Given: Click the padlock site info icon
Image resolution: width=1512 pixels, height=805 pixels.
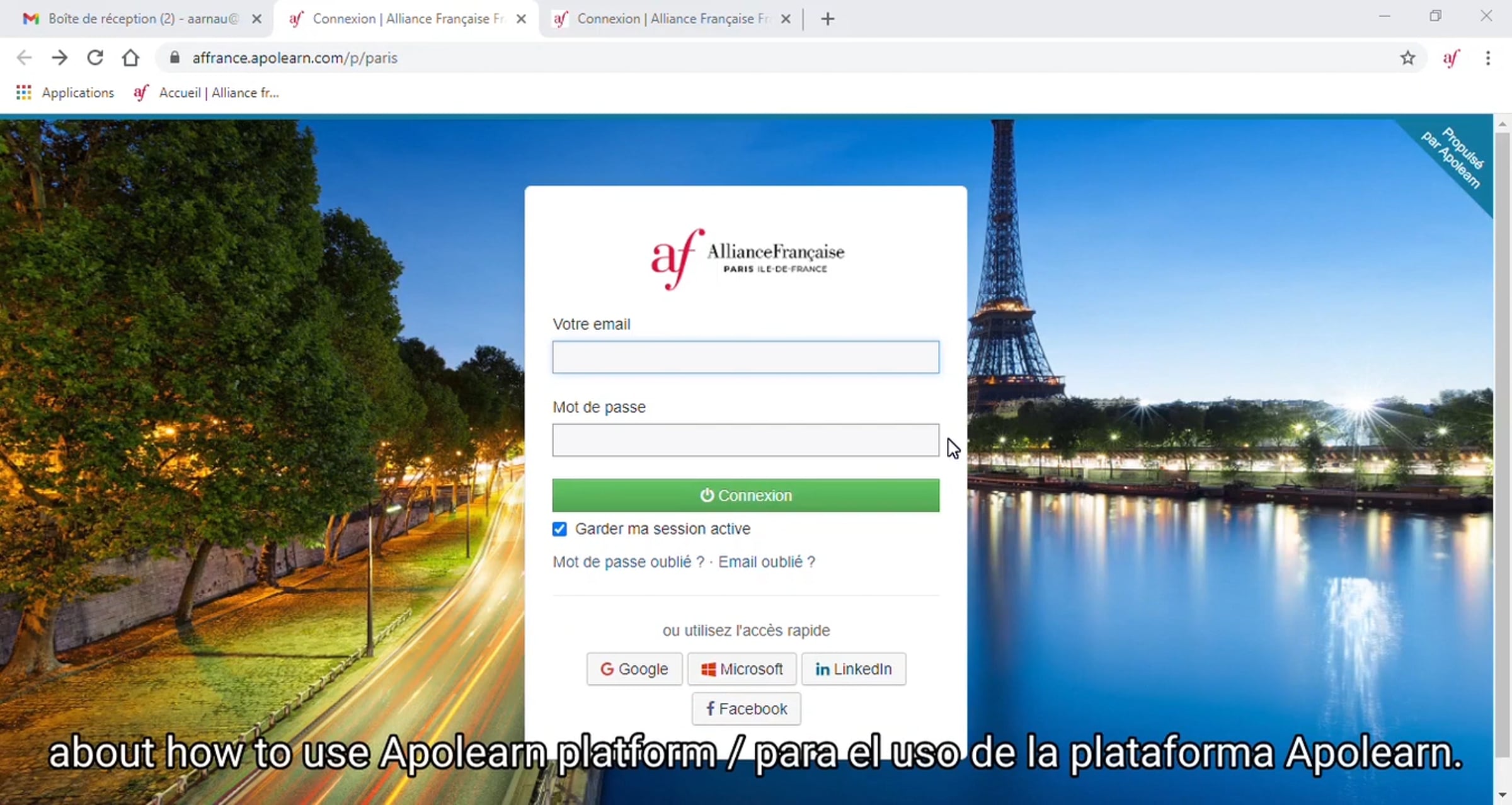Looking at the screenshot, I should 175,58.
